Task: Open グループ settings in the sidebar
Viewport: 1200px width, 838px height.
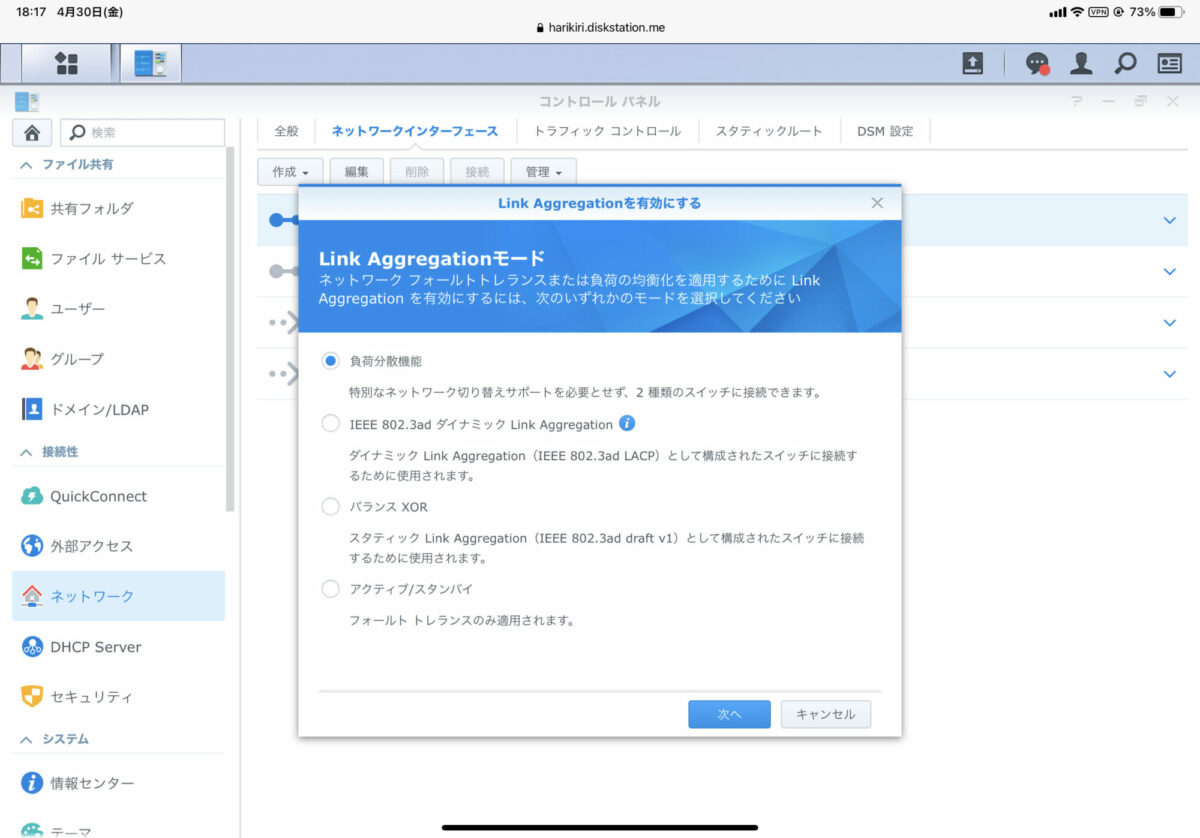Action: (x=118, y=358)
